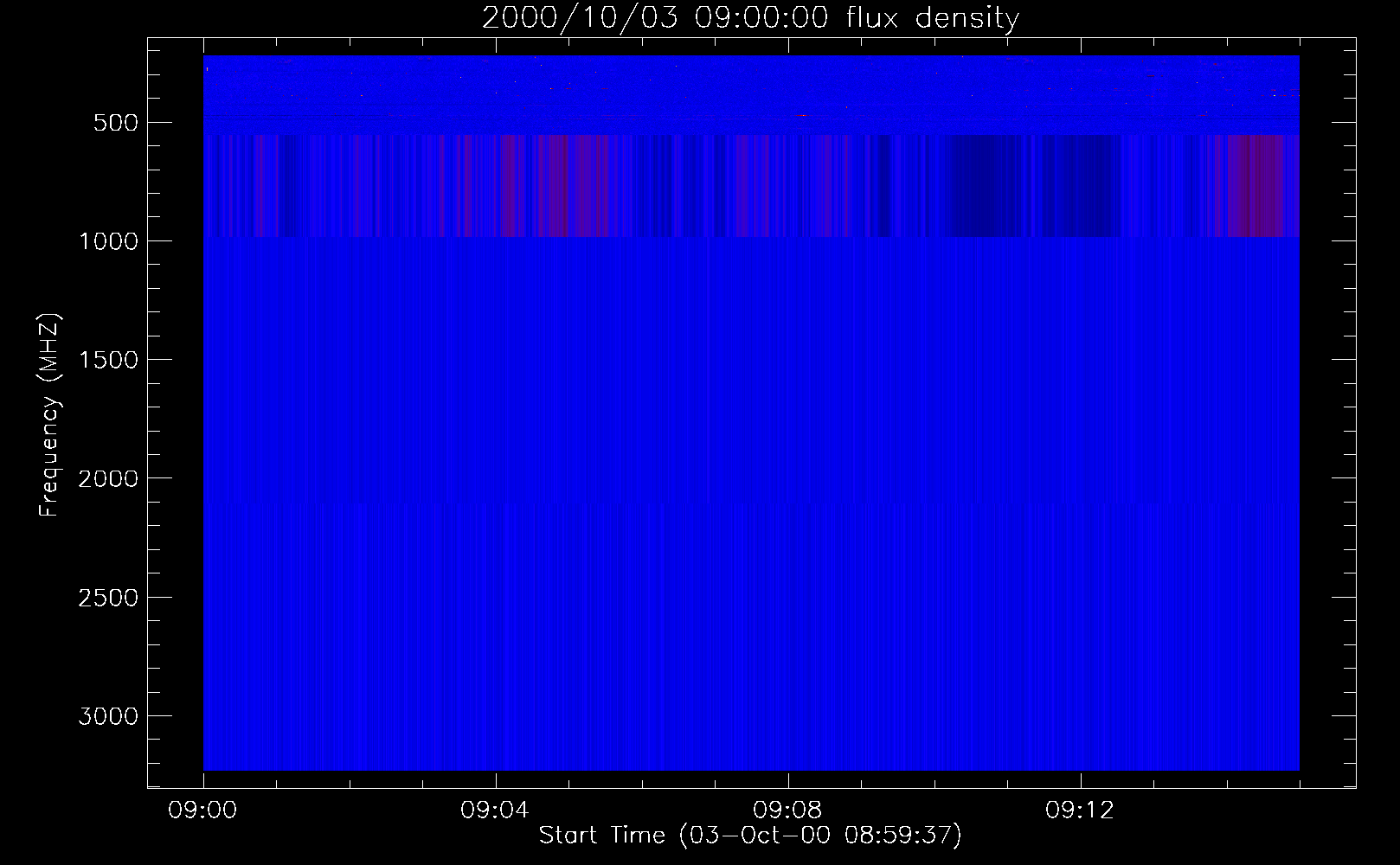Click the 09:12 time tick label
Image resolution: width=1400 pixels, height=865 pixels.
tap(1080, 811)
